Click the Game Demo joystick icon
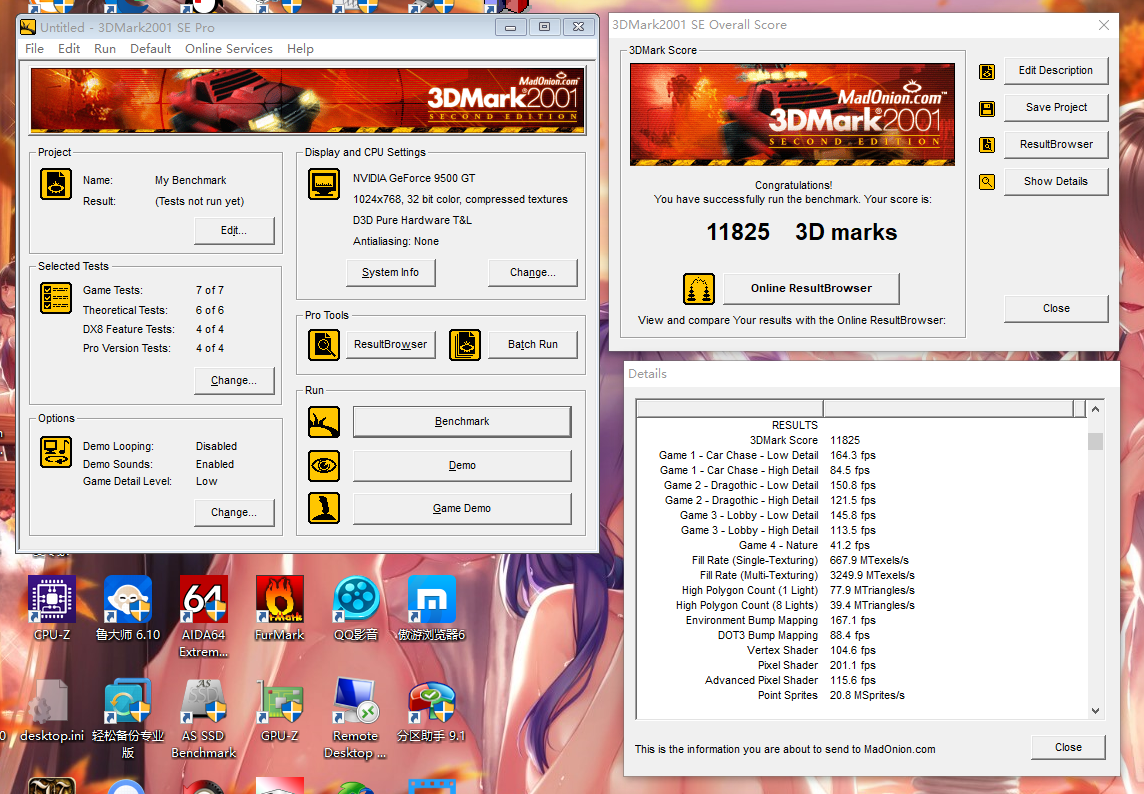The image size is (1144, 794). point(324,508)
